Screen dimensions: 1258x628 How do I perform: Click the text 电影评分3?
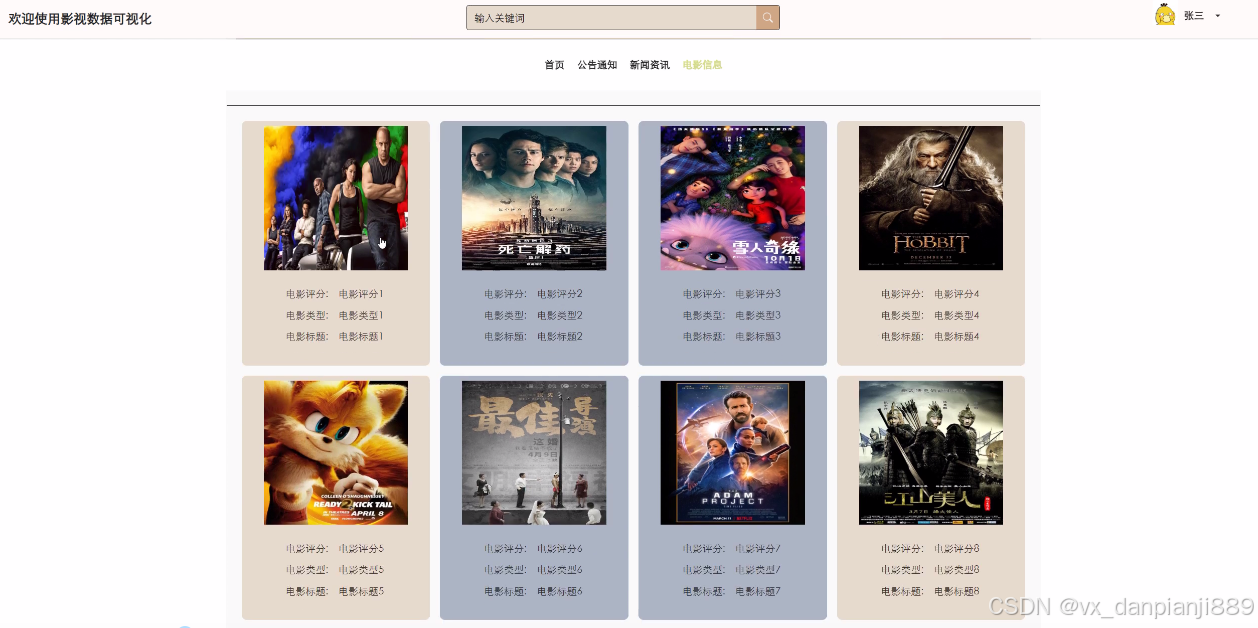click(758, 295)
